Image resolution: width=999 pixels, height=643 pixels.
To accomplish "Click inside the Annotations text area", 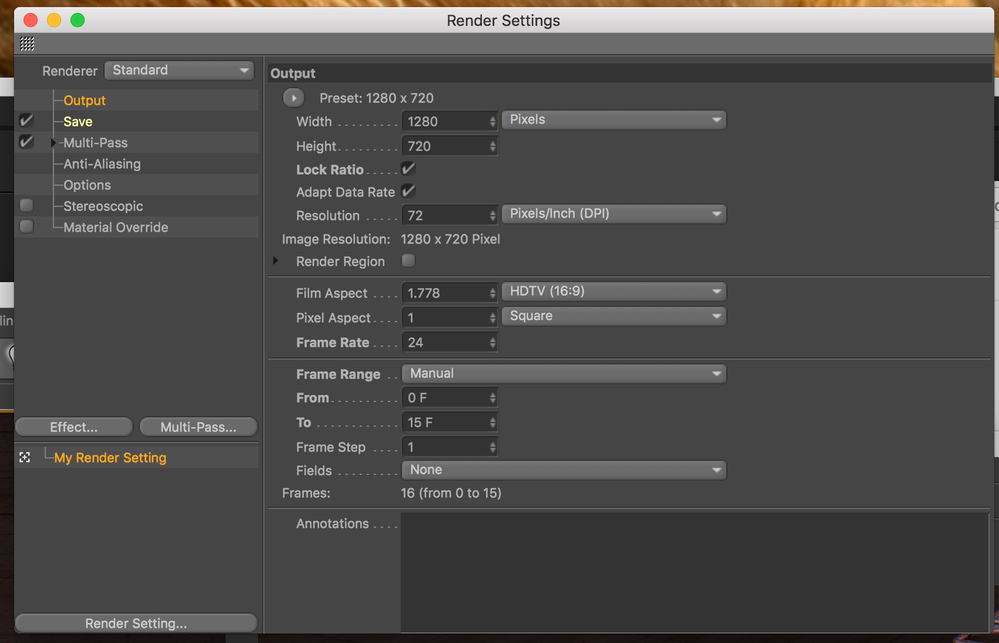I will coord(694,572).
